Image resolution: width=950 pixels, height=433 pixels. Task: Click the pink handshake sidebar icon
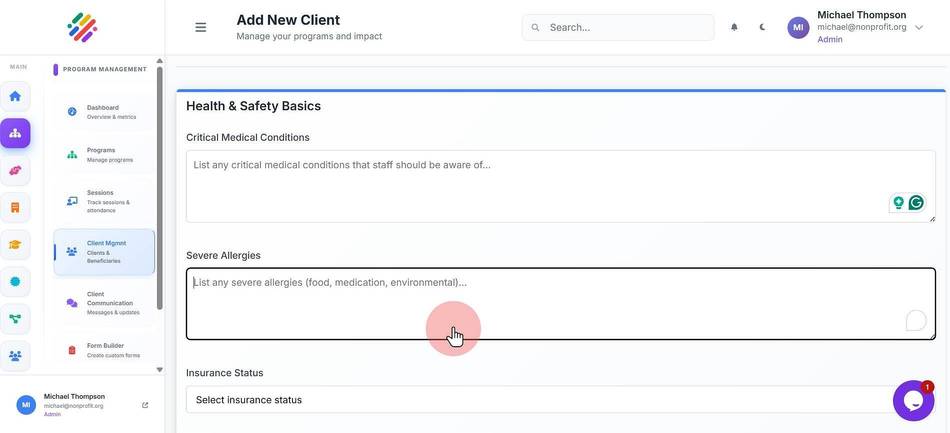click(15, 170)
